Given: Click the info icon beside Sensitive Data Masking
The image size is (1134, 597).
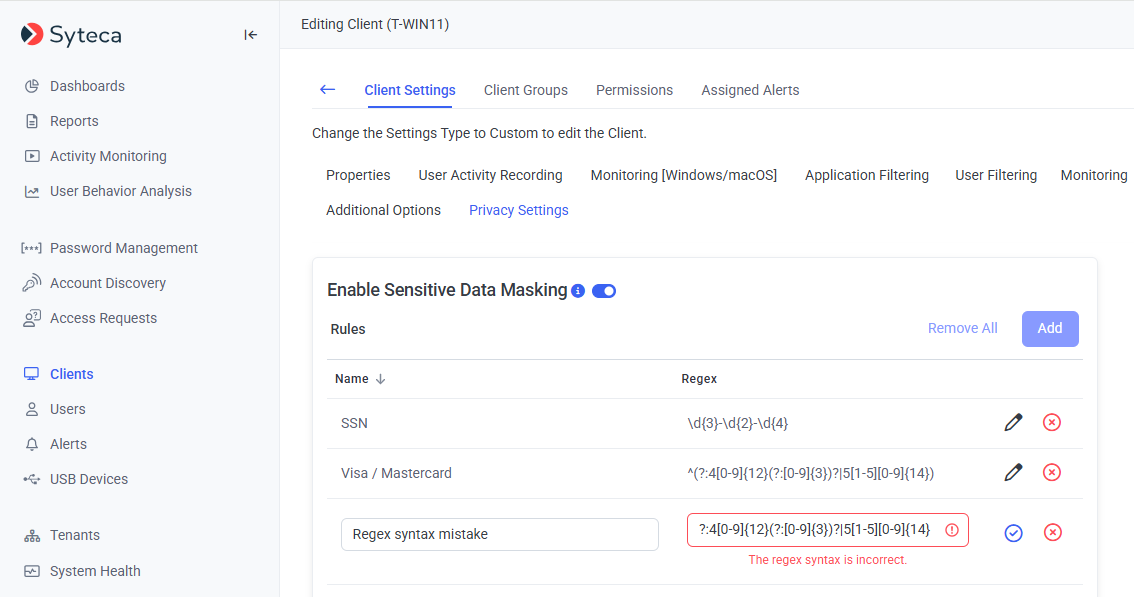Looking at the screenshot, I should coord(578,291).
